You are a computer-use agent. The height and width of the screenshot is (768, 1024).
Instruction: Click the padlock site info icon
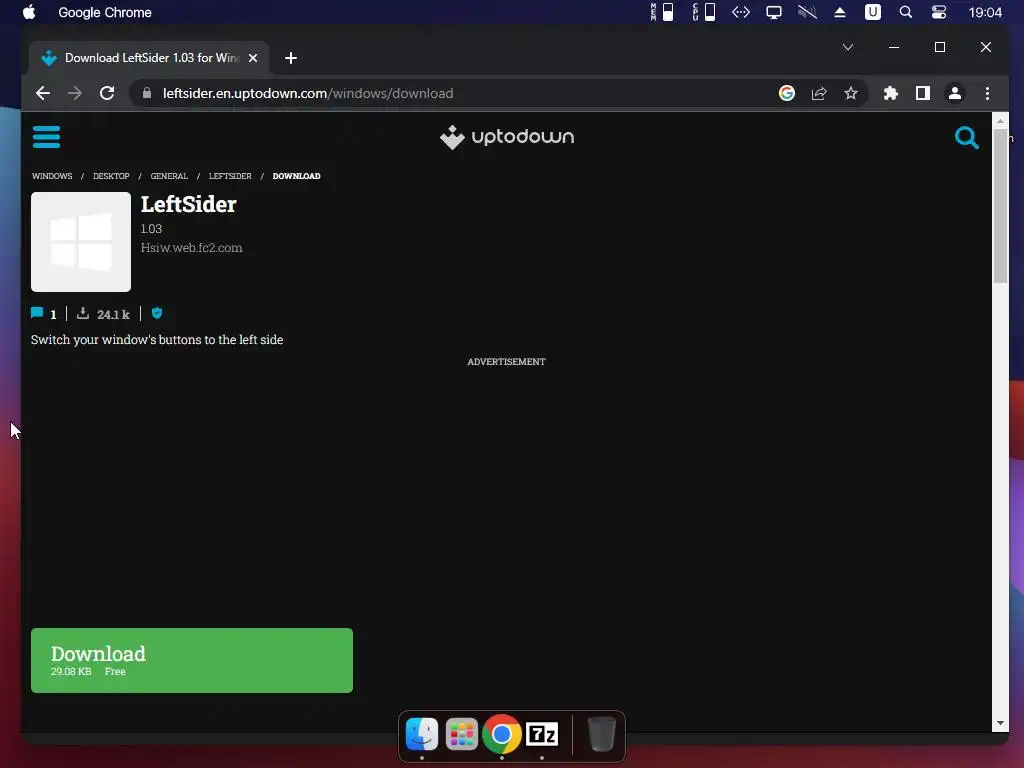147,93
